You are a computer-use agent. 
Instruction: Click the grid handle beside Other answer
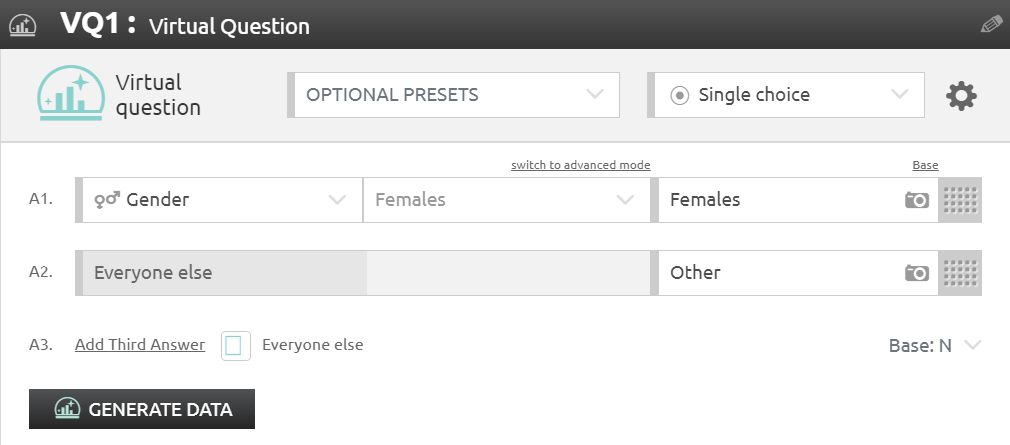click(960, 273)
